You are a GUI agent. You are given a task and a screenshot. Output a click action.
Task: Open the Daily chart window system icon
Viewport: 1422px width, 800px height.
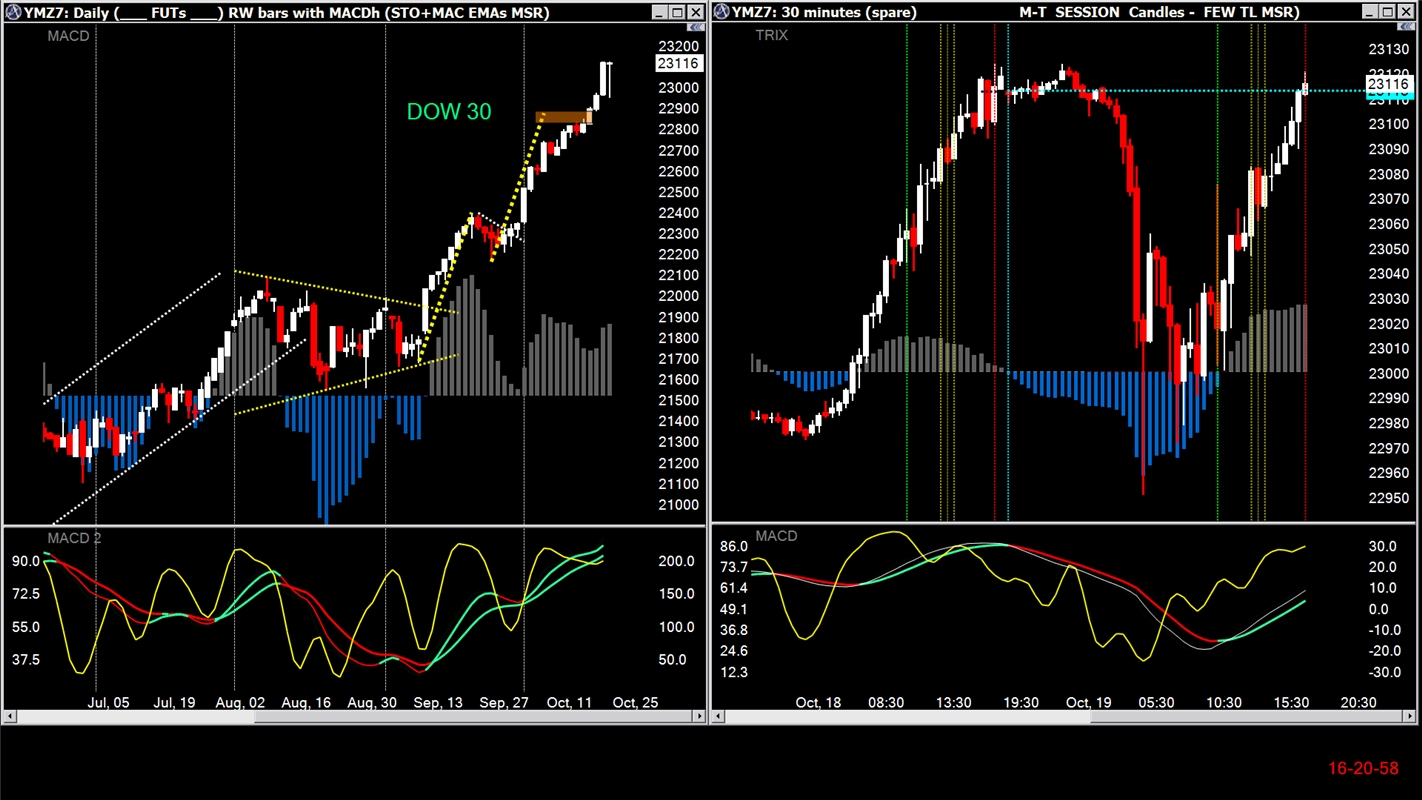pyautogui.click(x=14, y=12)
